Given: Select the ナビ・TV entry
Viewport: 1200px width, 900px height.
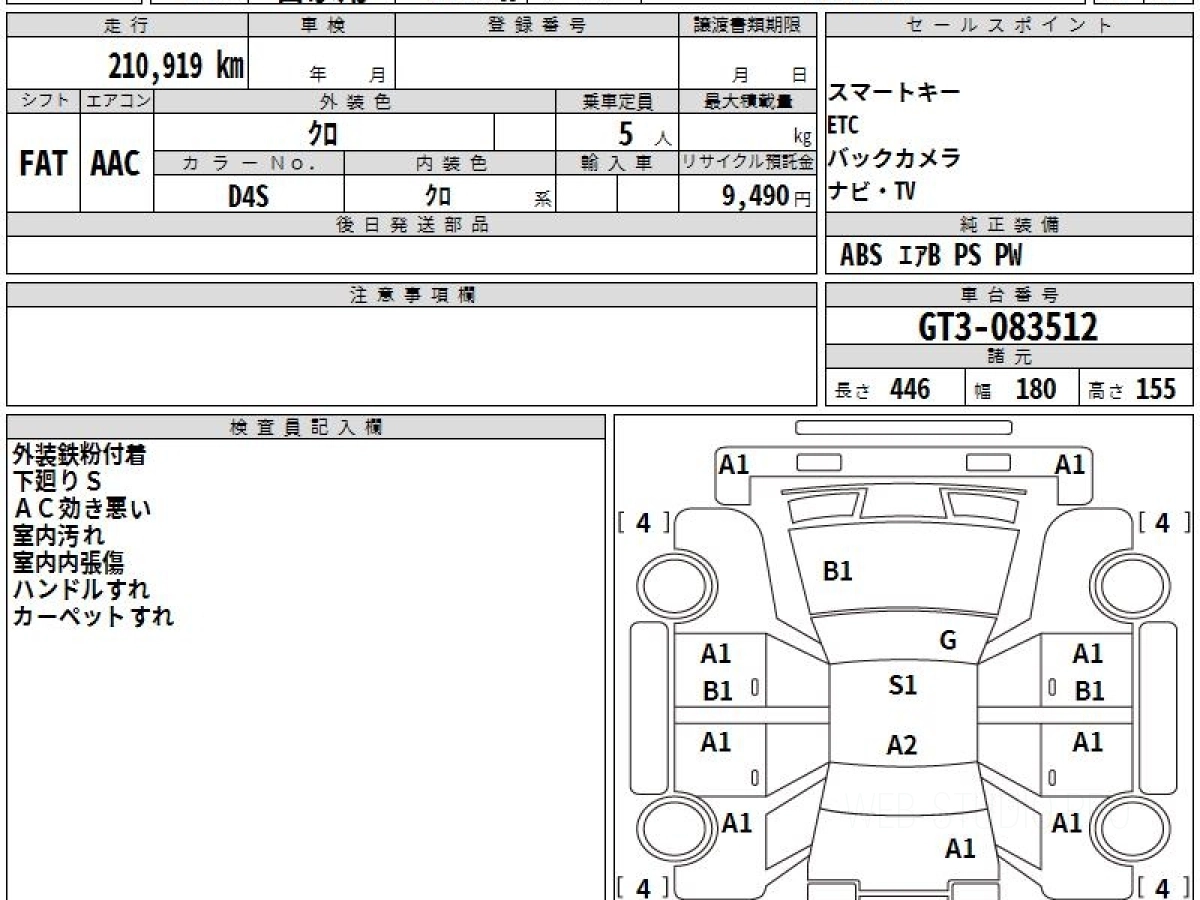Looking at the screenshot, I should (x=871, y=190).
